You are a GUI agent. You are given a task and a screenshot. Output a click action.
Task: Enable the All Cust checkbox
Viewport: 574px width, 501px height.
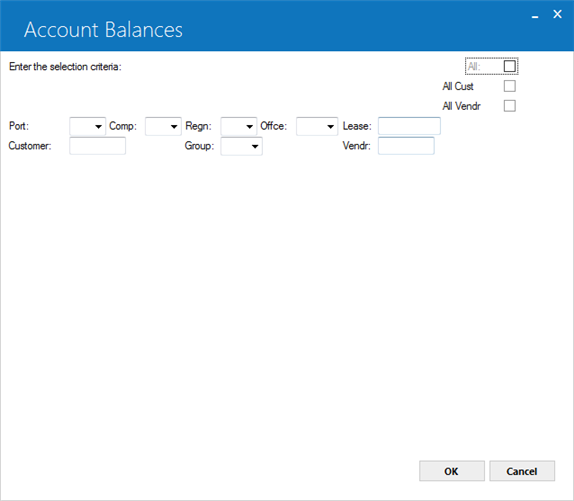tap(510, 86)
